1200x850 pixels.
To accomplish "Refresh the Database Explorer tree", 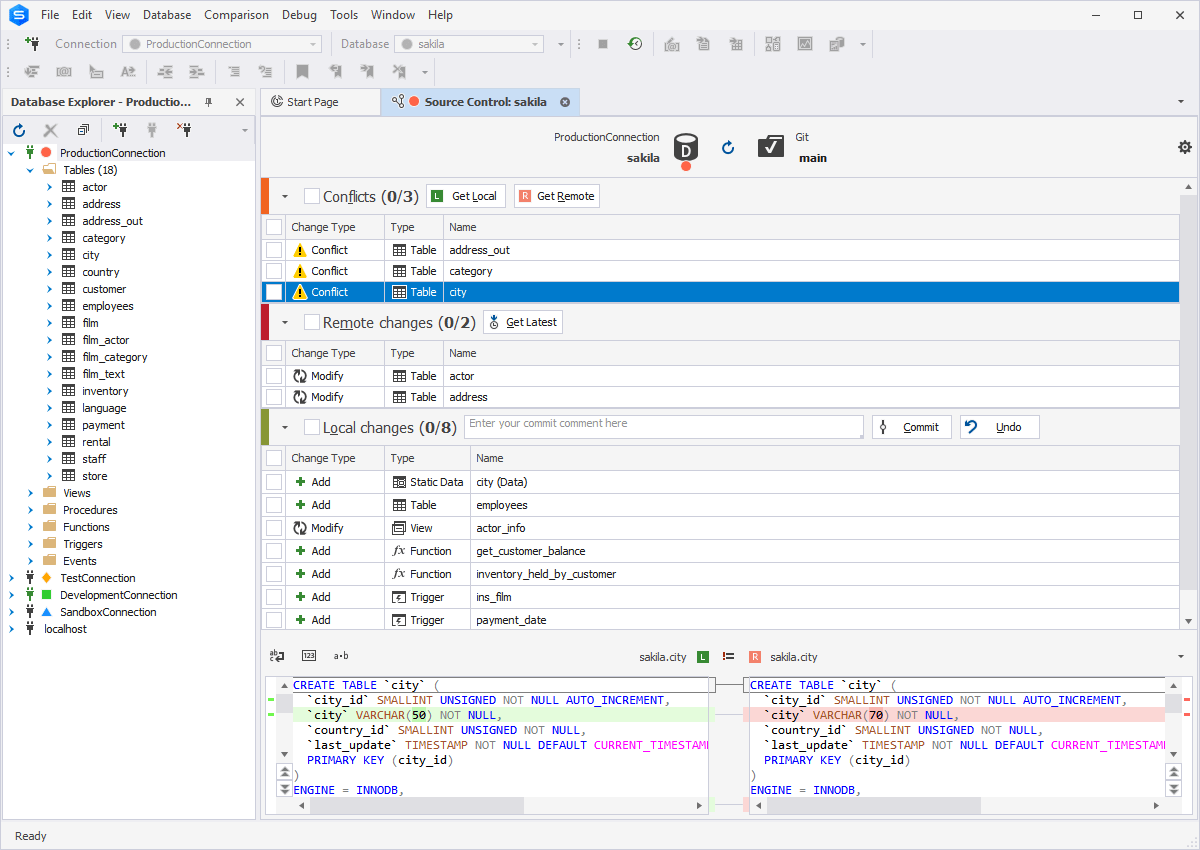I will pyautogui.click(x=19, y=130).
